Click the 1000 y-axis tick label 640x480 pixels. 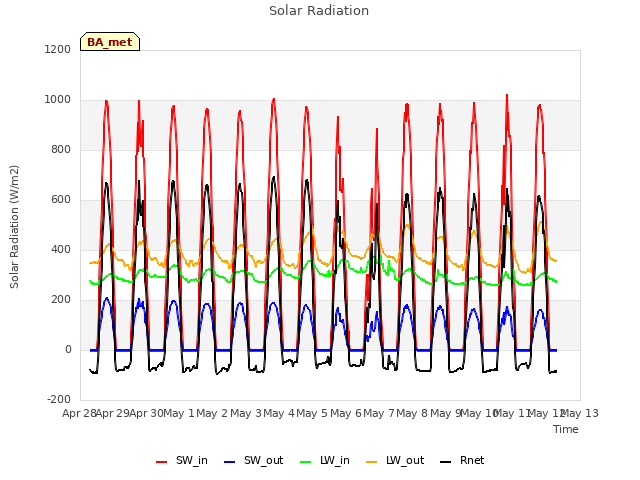[x=58, y=100]
